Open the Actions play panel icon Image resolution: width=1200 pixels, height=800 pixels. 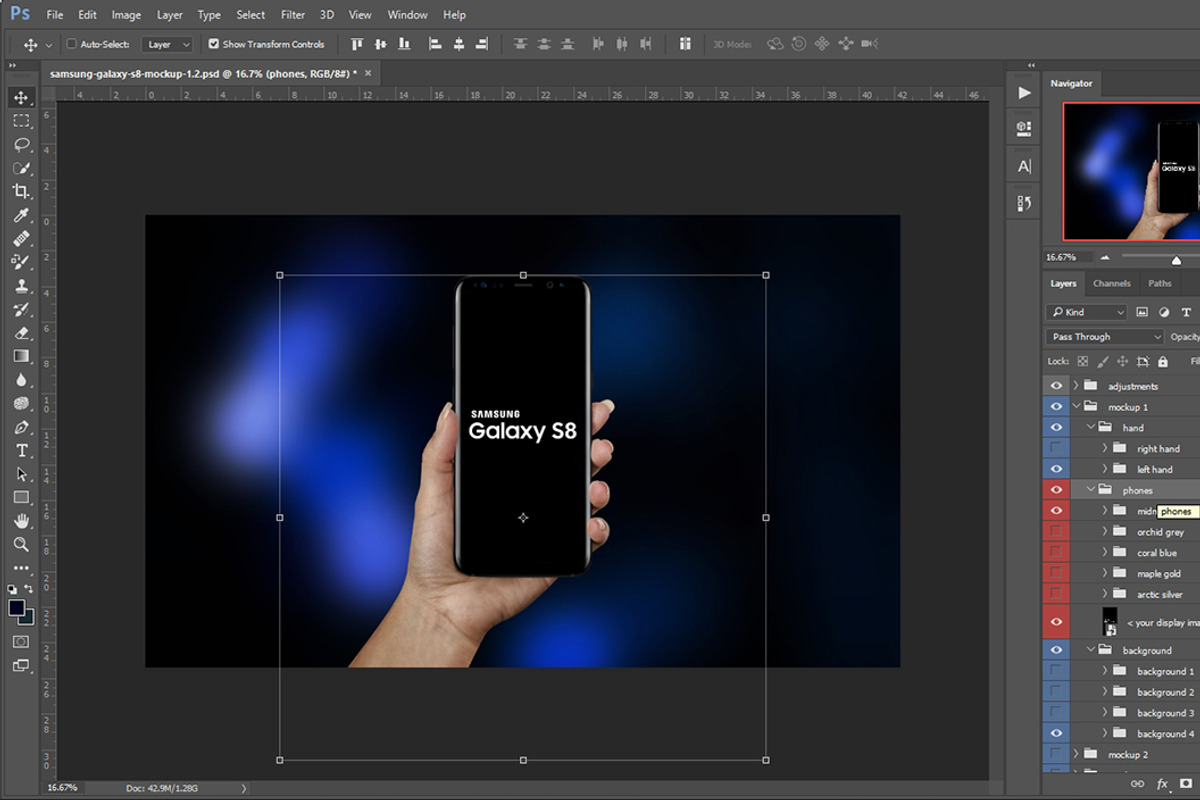pyautogui.click(x=1024, y=92)
